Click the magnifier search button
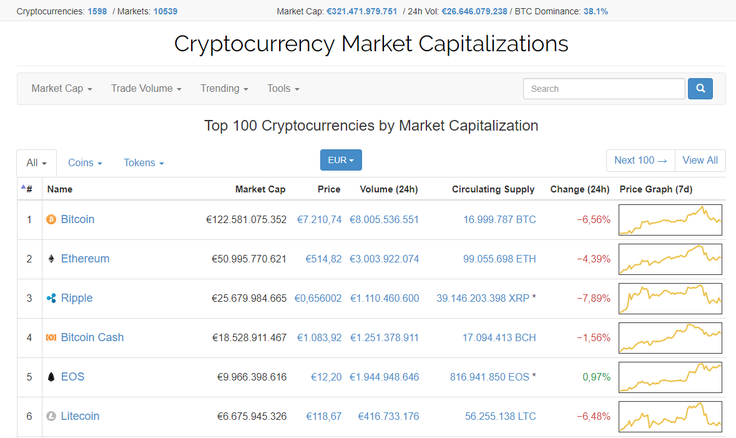Viewport: 736px width, 438px height. pyautogui.click(x=700, y=89)
